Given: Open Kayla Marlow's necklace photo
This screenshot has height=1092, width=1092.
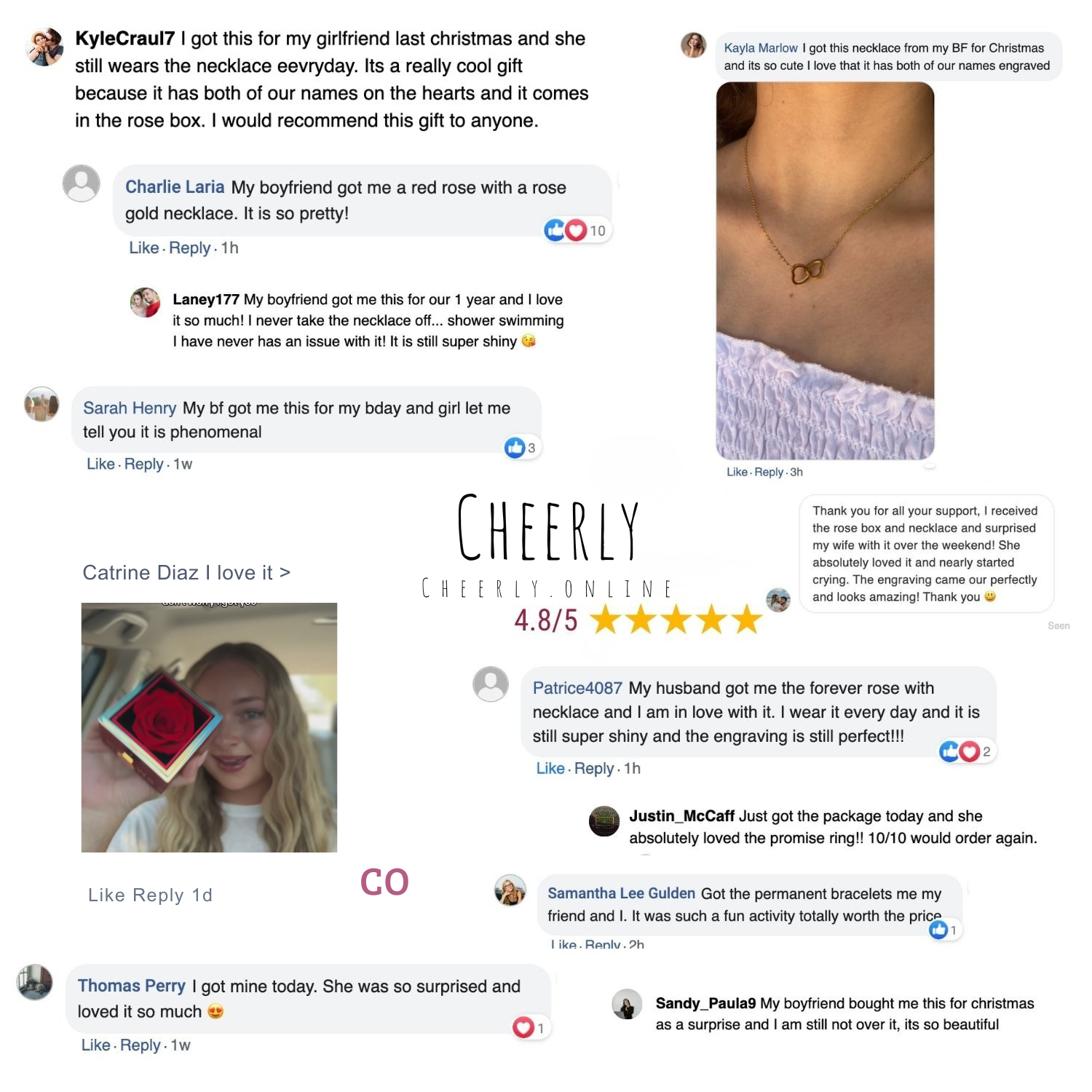Looking at the screenshot, I should 826,271.
